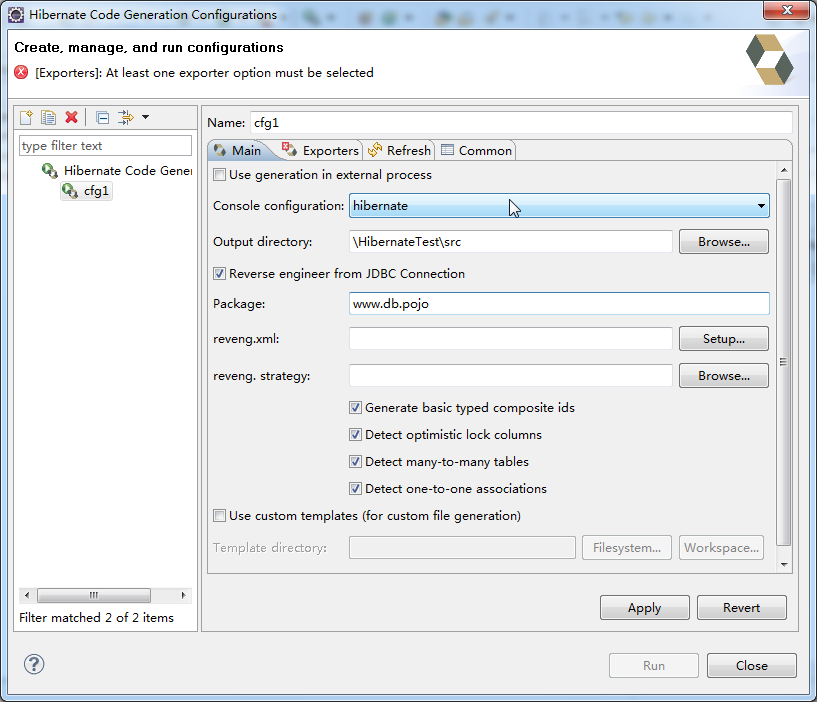The height and width of the screenshot is (702, 817).
Task: Toggle Detect optimistic lock columns
Action: [x=355, y=435]
